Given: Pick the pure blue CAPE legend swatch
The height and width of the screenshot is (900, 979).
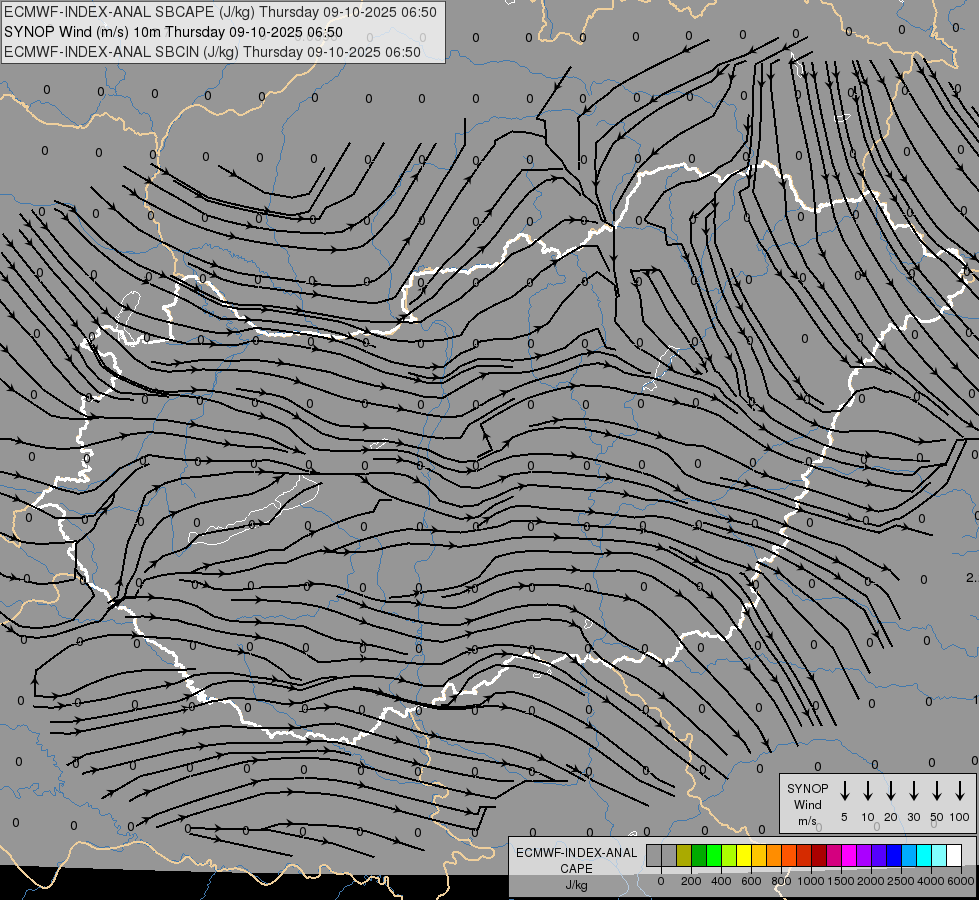Looking at the screenshot, I should [x=895, y=856].
